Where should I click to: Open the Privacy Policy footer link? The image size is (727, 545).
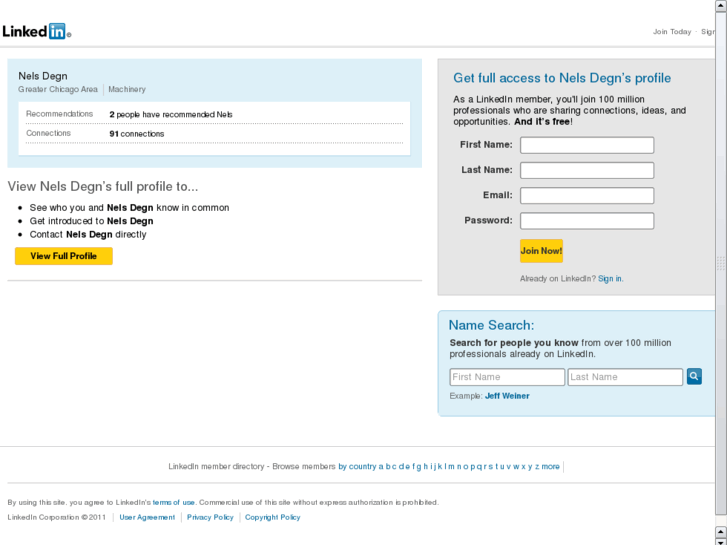tap(210, 517)
